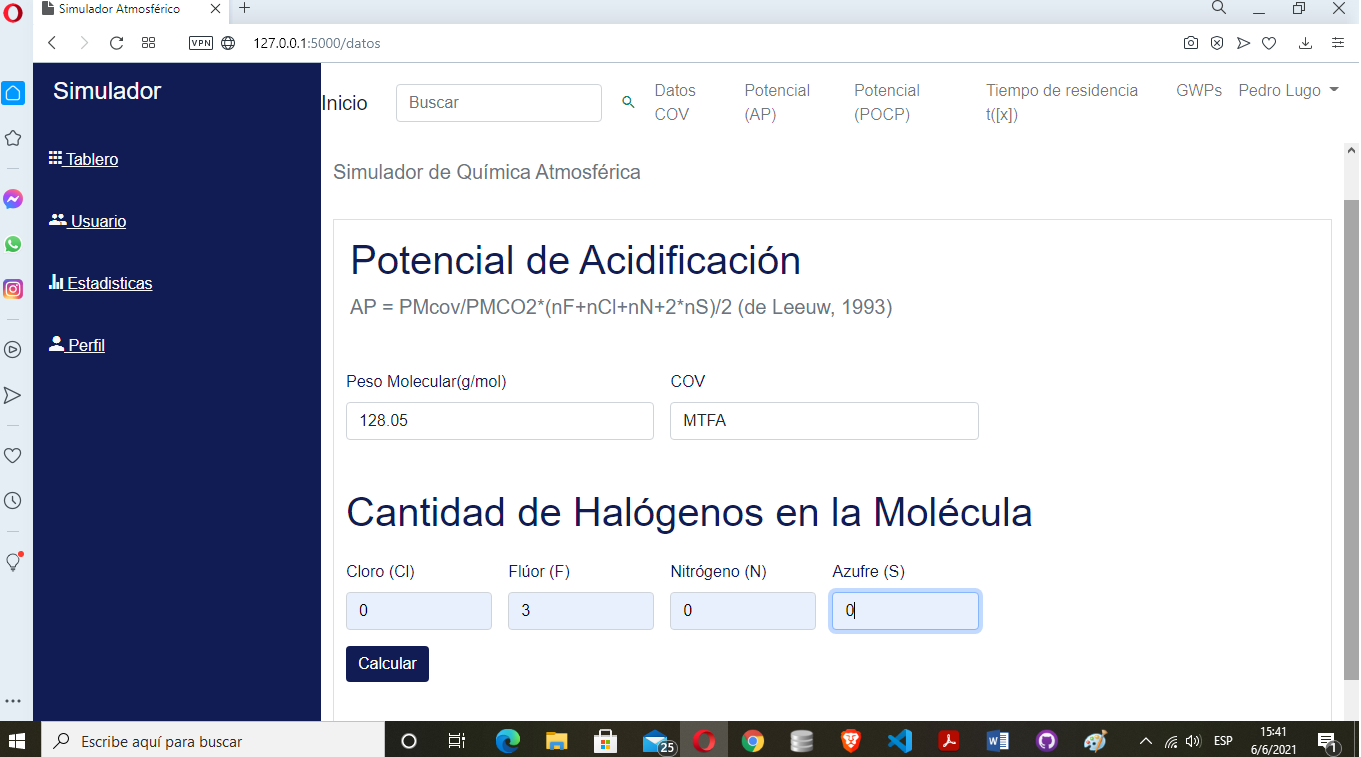Click the COV name input field
This screenshot has height=757, width=1361.
point(824,421)
